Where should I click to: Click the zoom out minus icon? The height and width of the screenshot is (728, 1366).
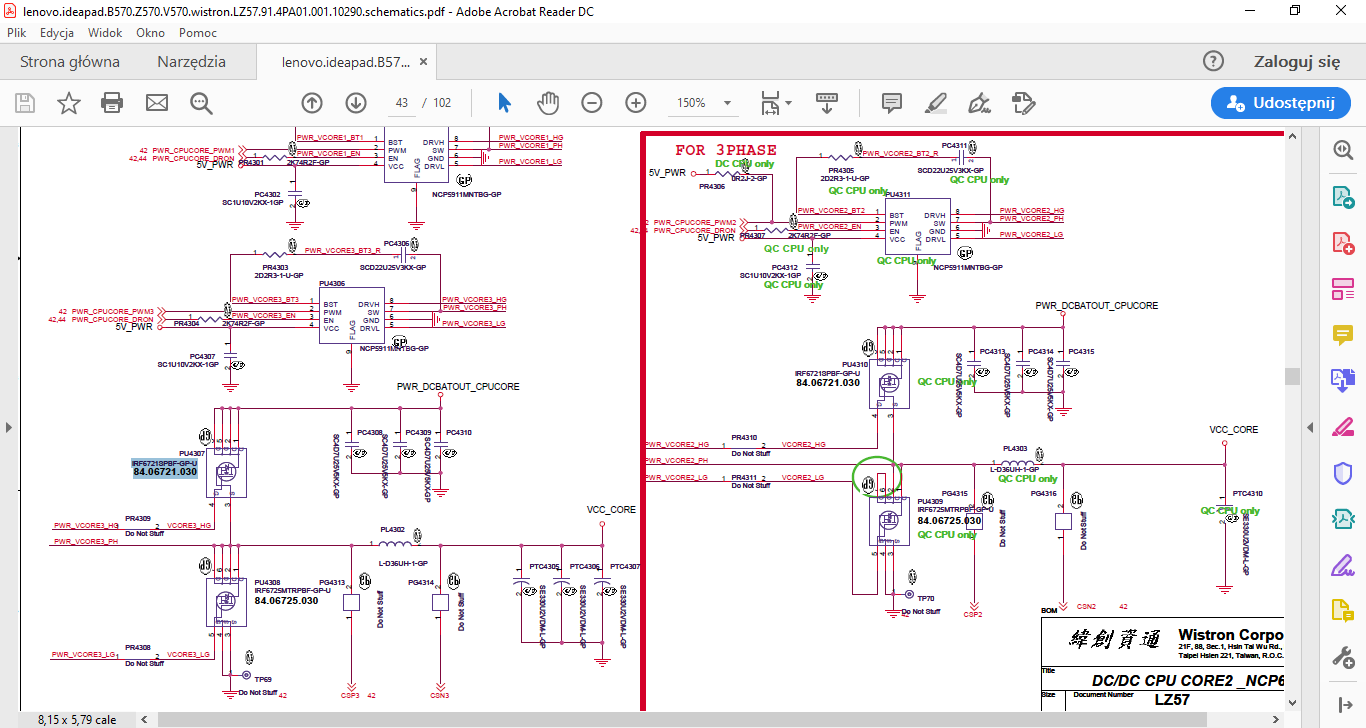592,103
